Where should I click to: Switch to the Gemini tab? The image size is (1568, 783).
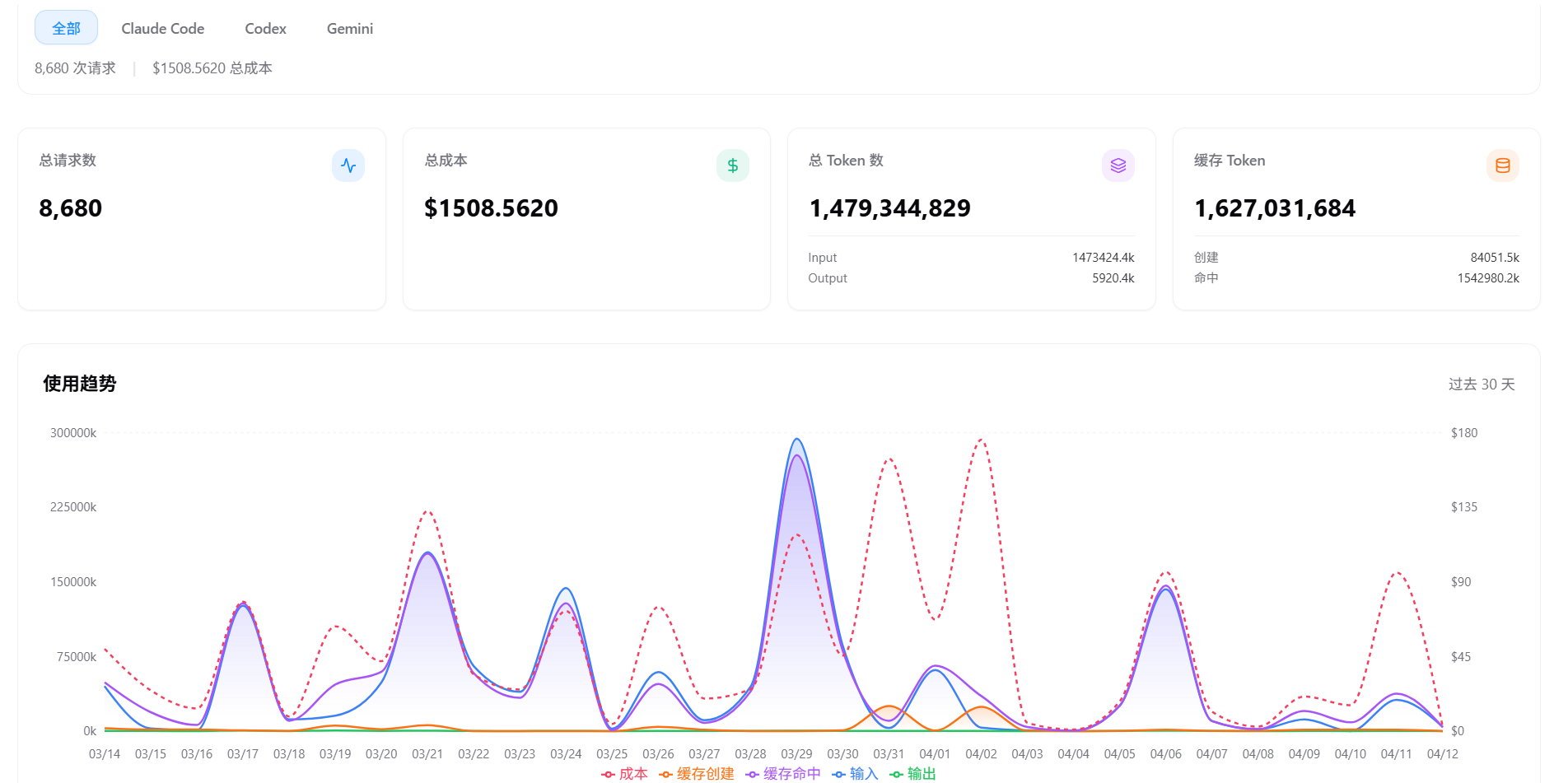pyautogui.click(x=349, y=28)
